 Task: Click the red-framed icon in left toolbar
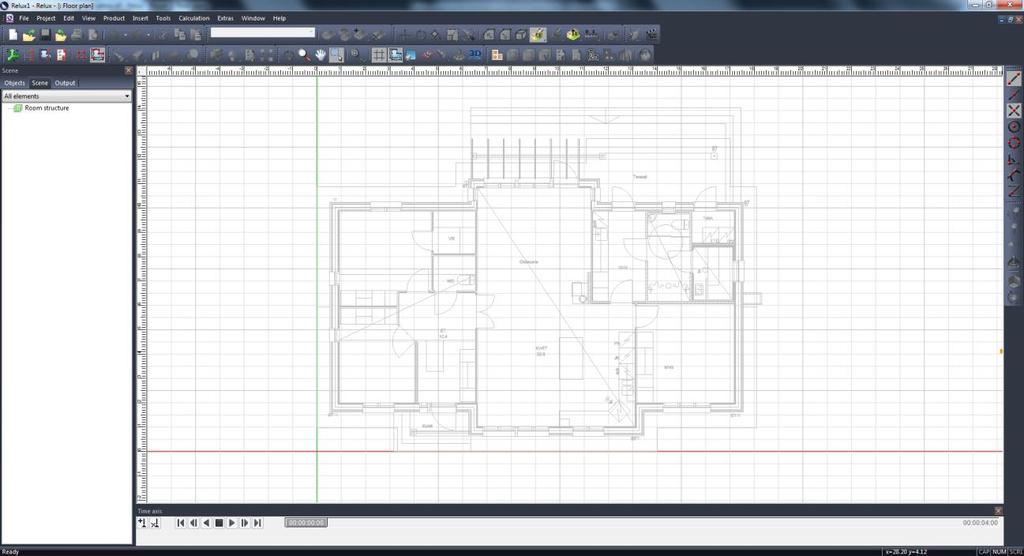click(x=97, y=55)
